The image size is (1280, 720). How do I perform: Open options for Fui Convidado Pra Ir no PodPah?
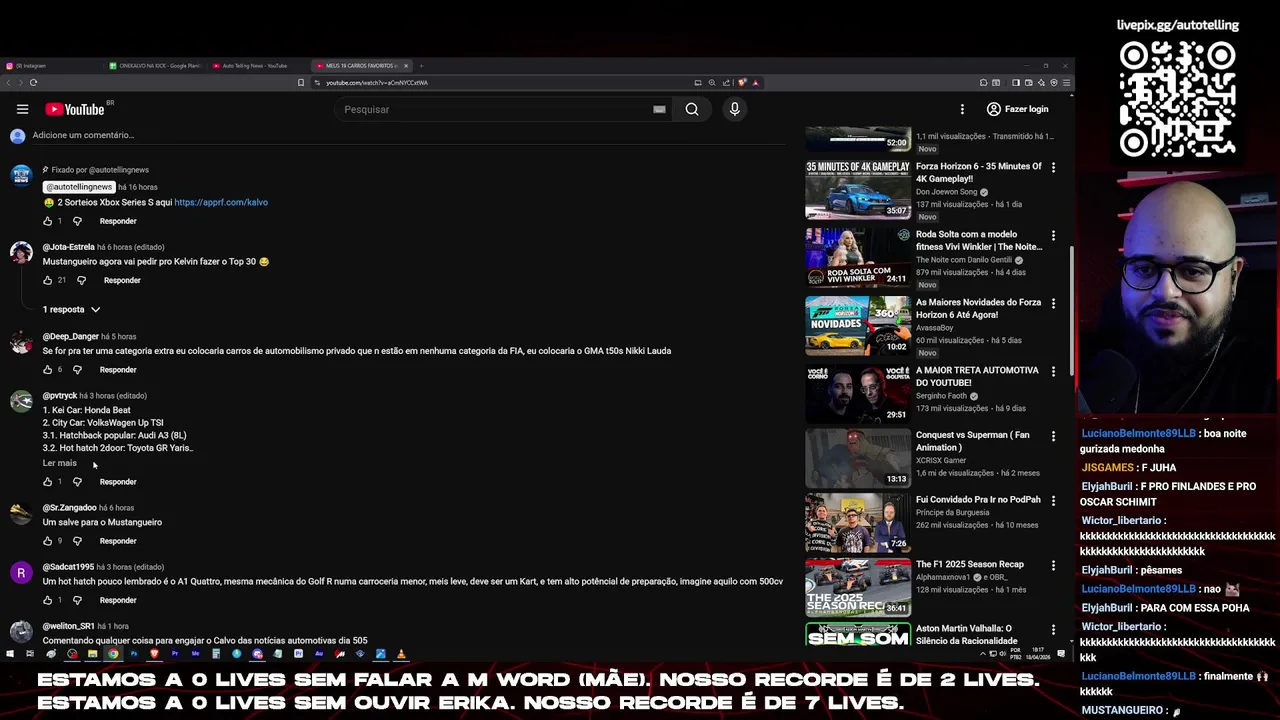pyautogui.click(x=1053, y=500)
